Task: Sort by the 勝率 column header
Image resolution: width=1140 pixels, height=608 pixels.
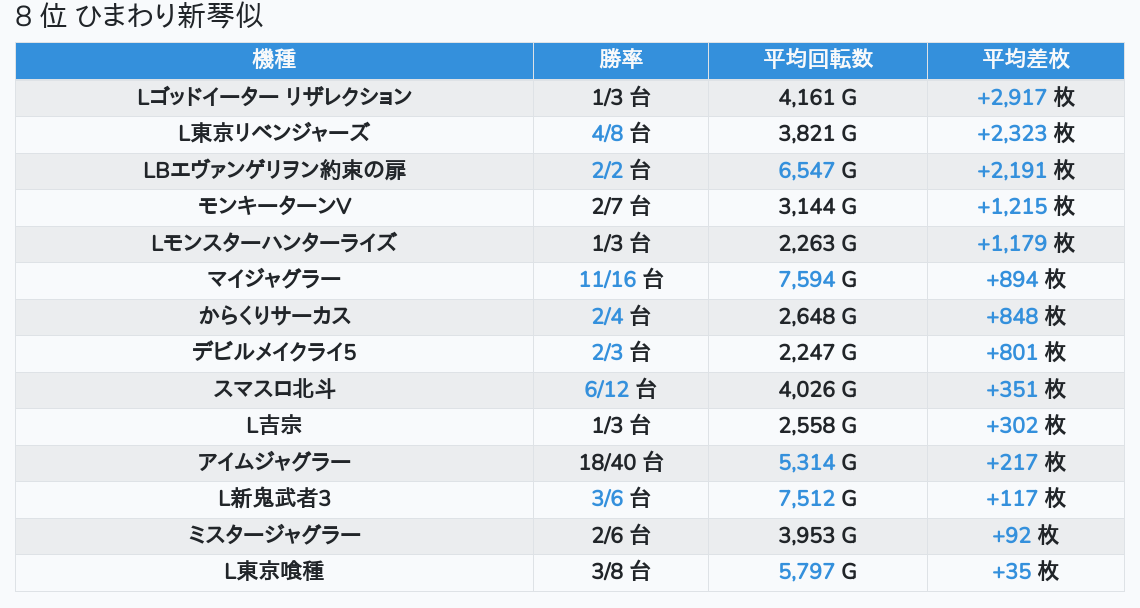Action: coord(621,60)
